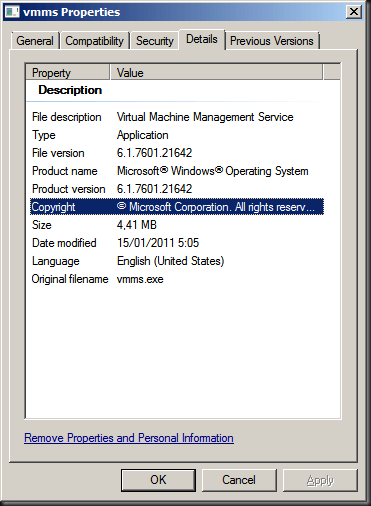Open the Compatibility tab

94,41
